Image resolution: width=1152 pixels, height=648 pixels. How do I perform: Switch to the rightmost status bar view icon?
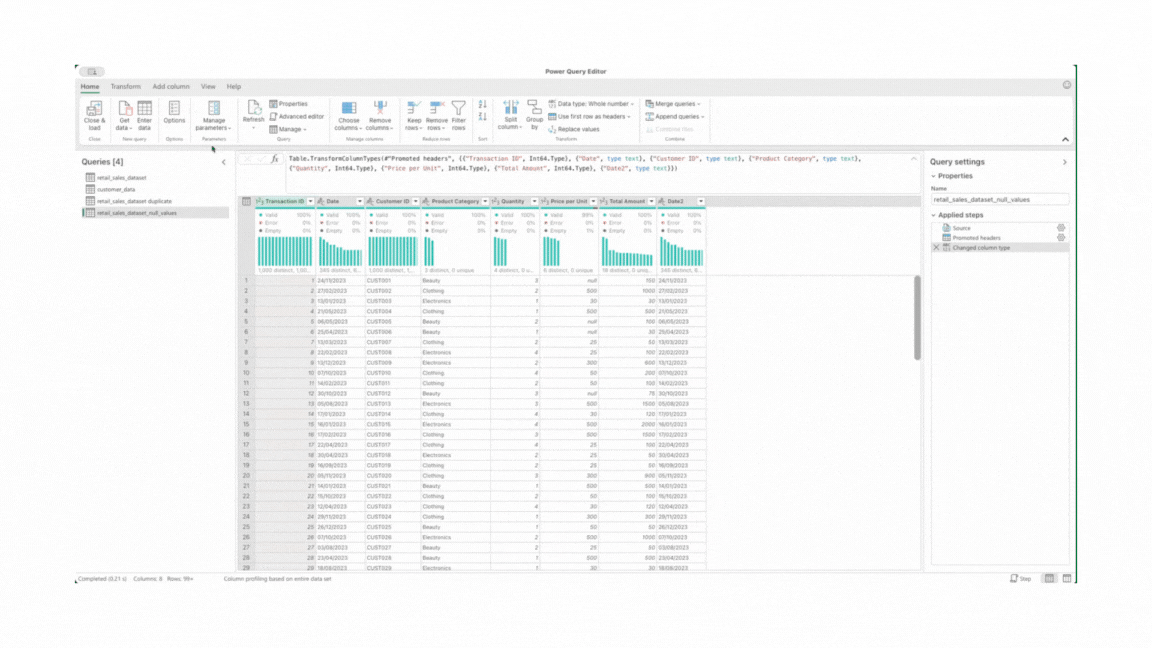point(1067,579)
